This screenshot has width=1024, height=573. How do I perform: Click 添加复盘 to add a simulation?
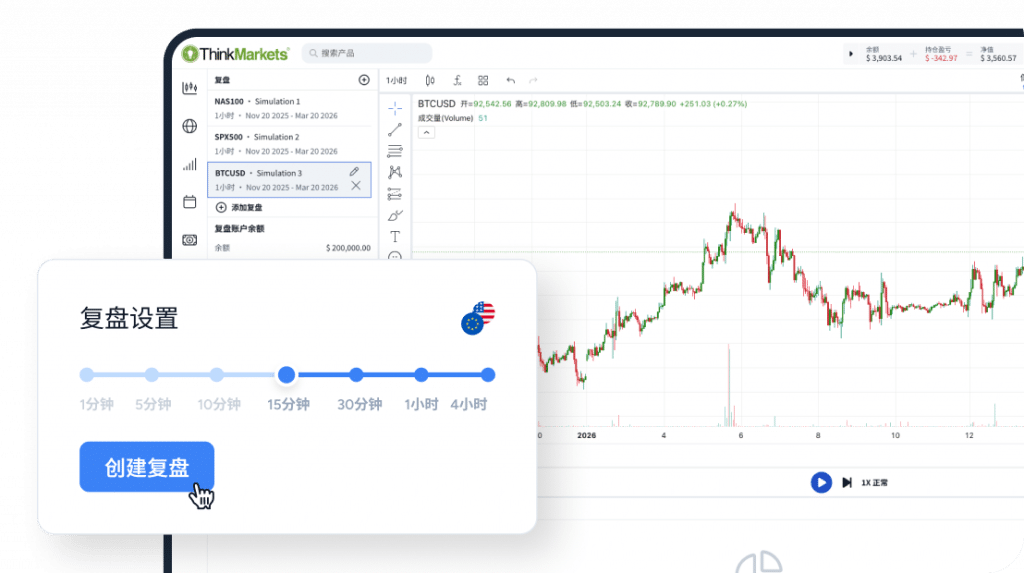click(x=239, y=207)
